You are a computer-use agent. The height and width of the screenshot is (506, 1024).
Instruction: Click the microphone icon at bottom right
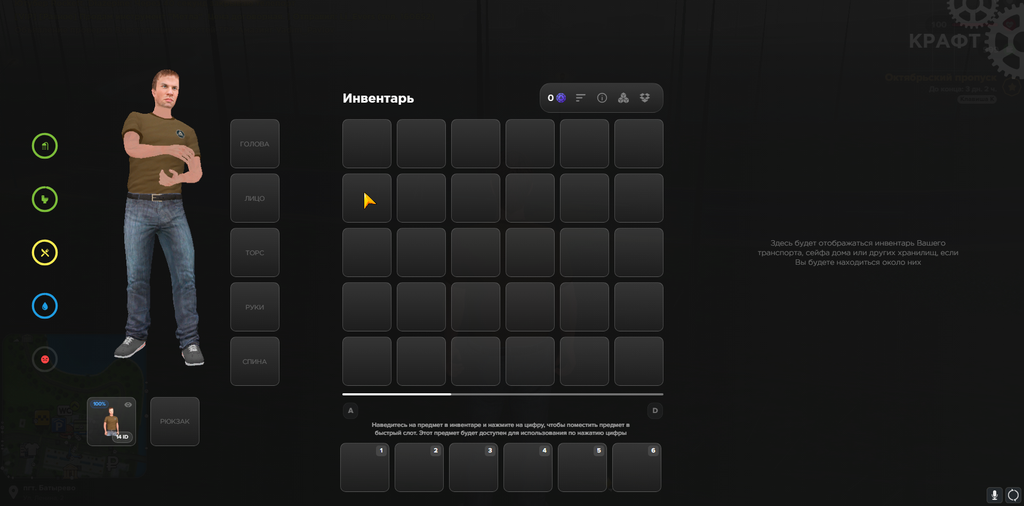(x=994, y=496)
